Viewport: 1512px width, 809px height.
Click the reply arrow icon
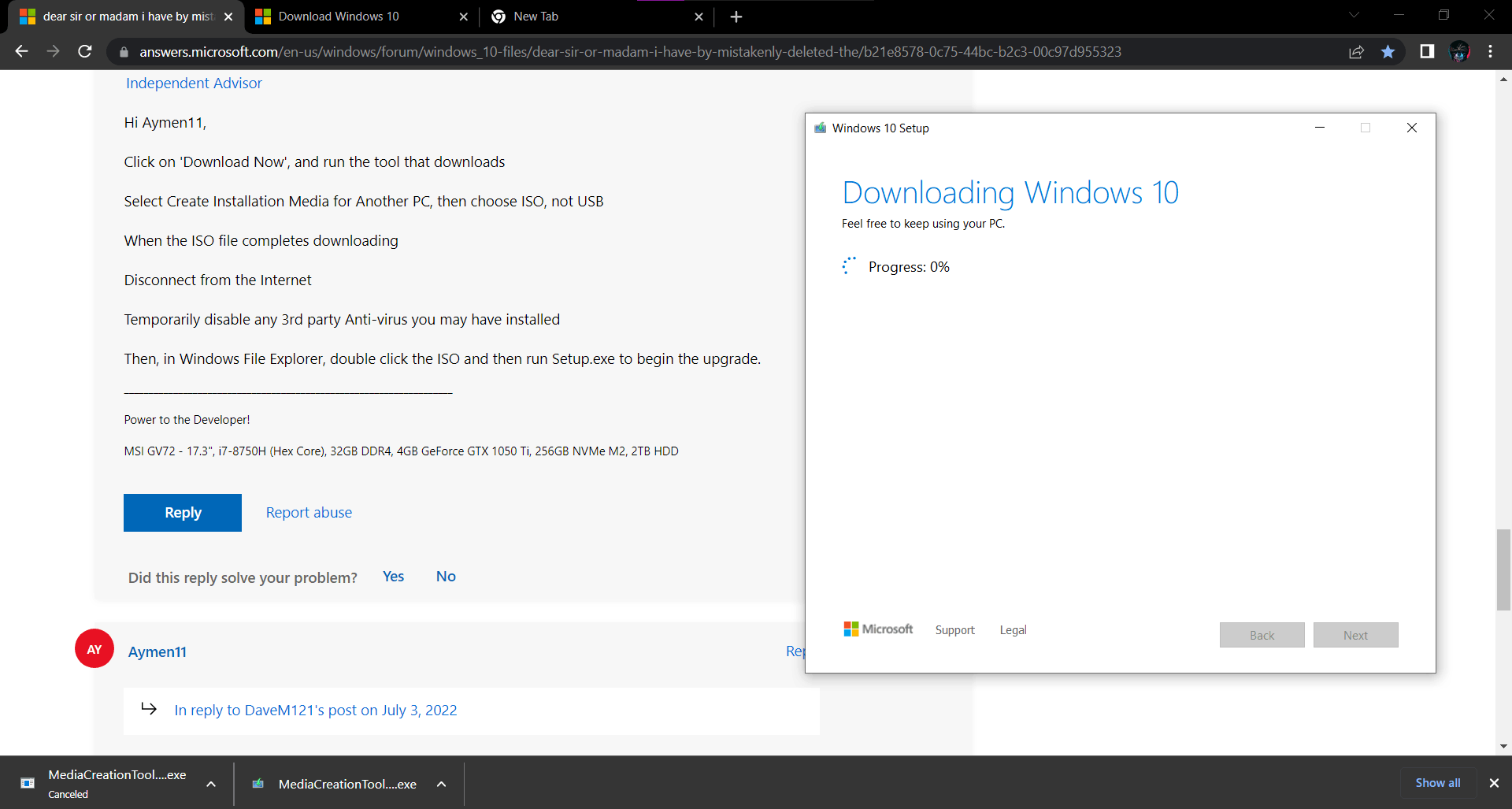149,708
